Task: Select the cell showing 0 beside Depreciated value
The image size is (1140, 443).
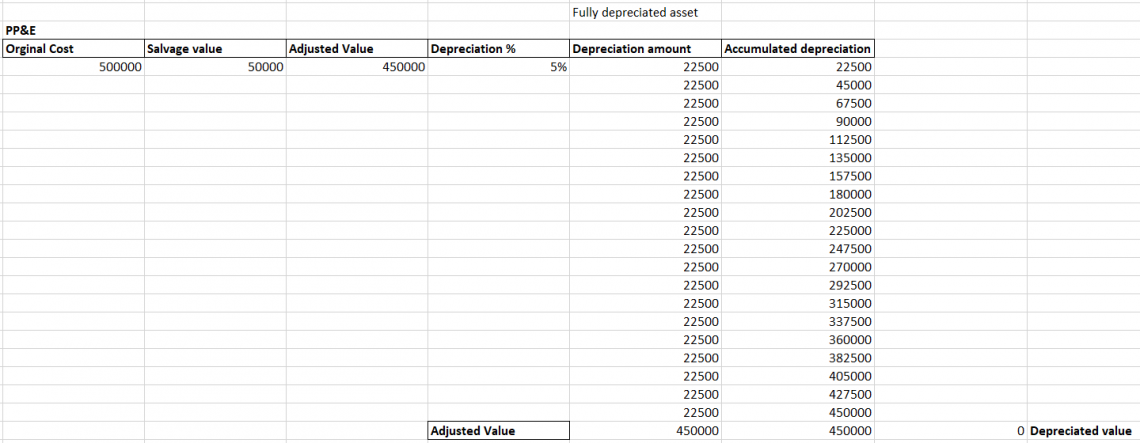Action: click(1018, 431)
